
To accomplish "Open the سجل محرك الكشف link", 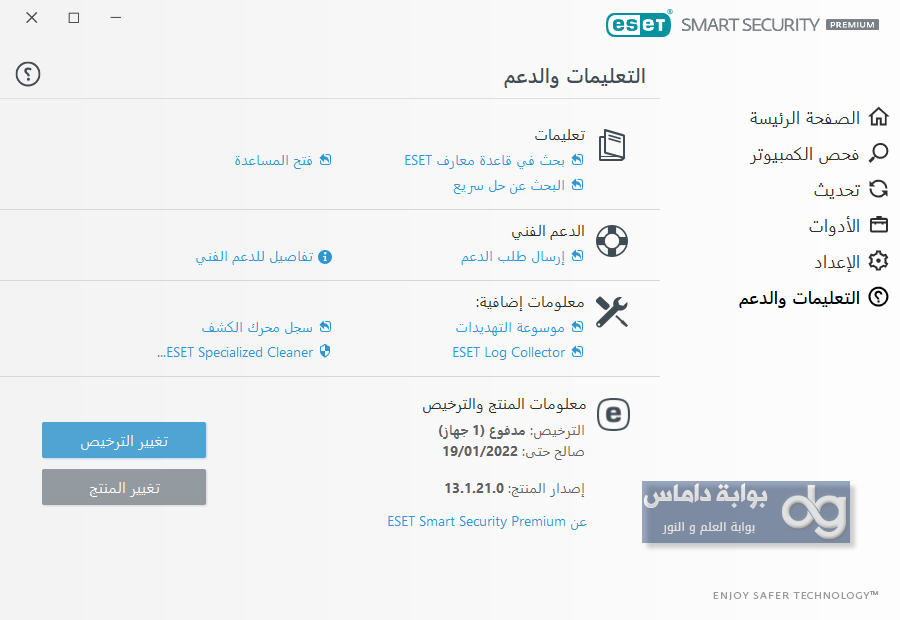I will tap(257, 327).
